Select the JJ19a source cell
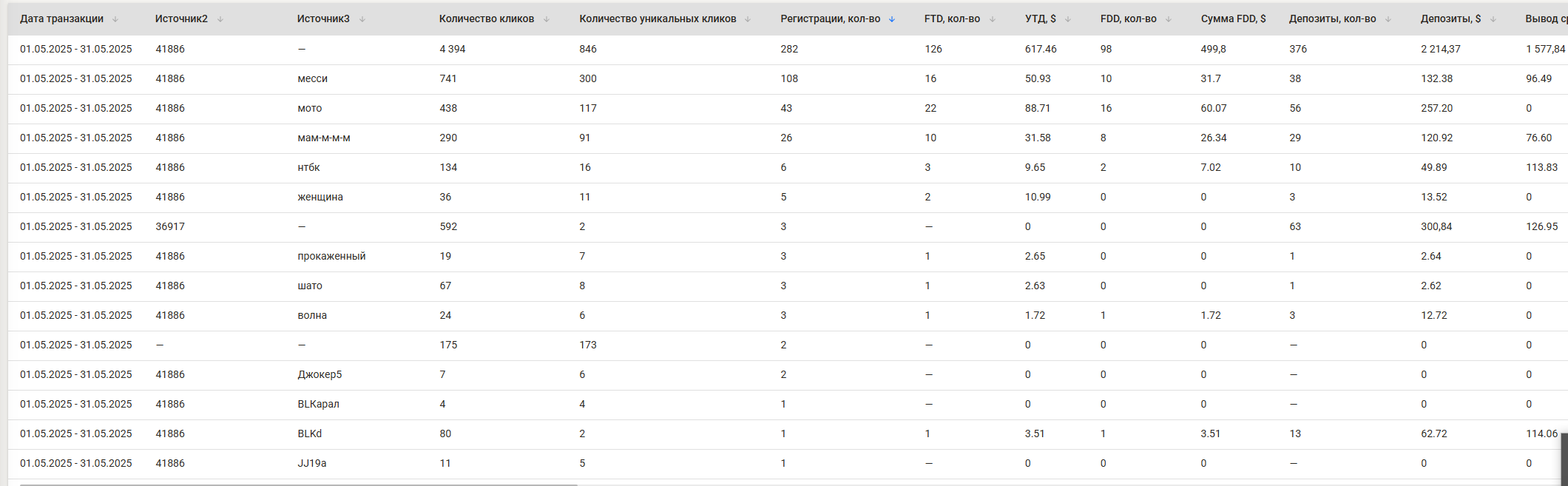This screenshot has height=486, width=1568. click(312, 463)
